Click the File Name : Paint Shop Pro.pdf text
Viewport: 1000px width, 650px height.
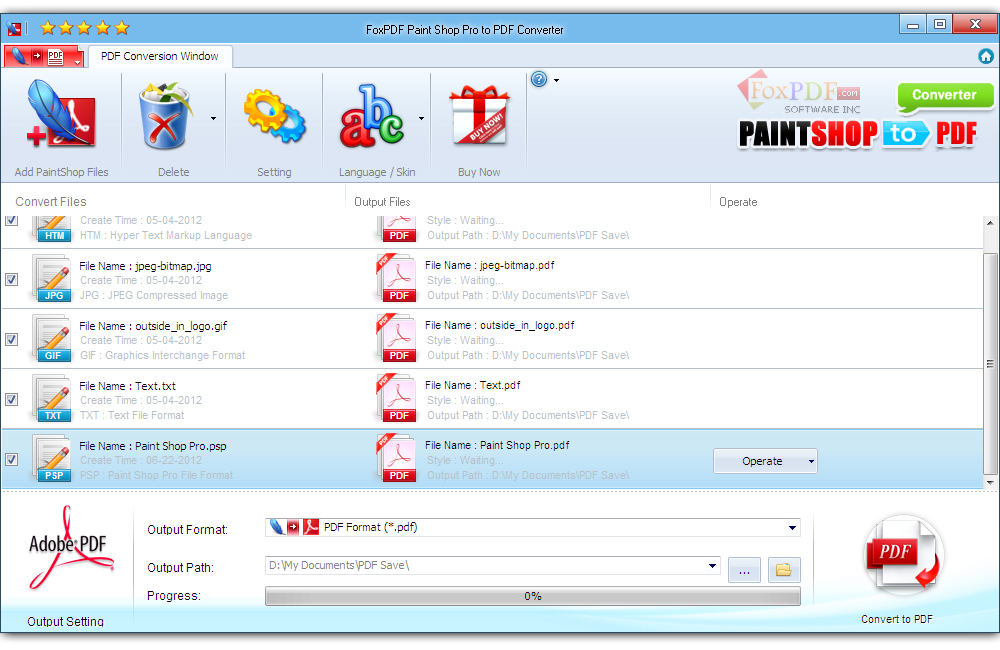pyautogui.click(x=497, y=445)
